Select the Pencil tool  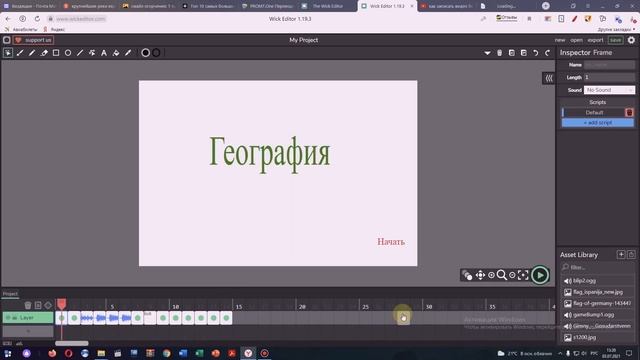[32, 53]
